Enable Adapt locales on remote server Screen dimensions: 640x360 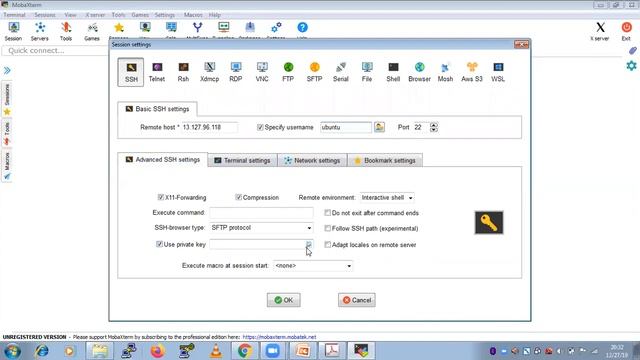coord(327,244)
